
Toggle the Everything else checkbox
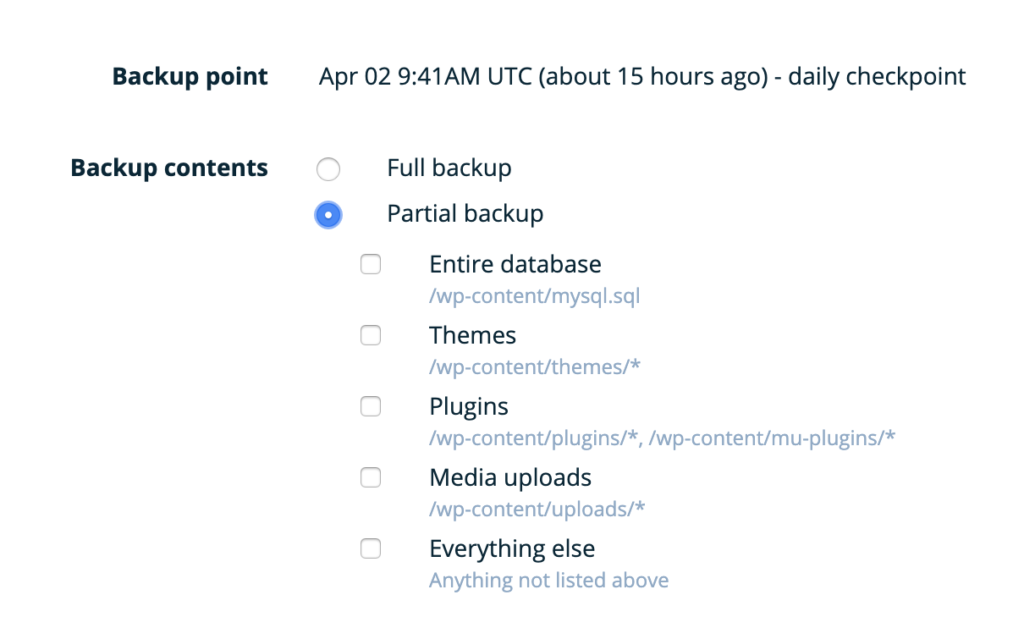pos(370,548)
